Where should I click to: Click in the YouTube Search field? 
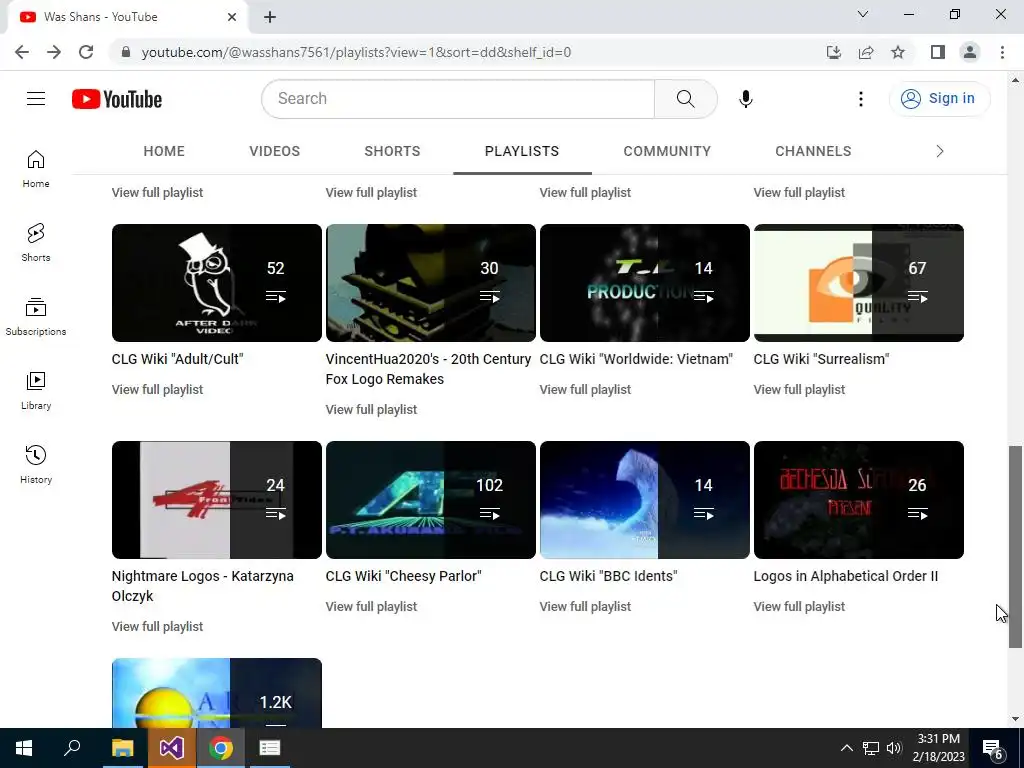[458, 99]
